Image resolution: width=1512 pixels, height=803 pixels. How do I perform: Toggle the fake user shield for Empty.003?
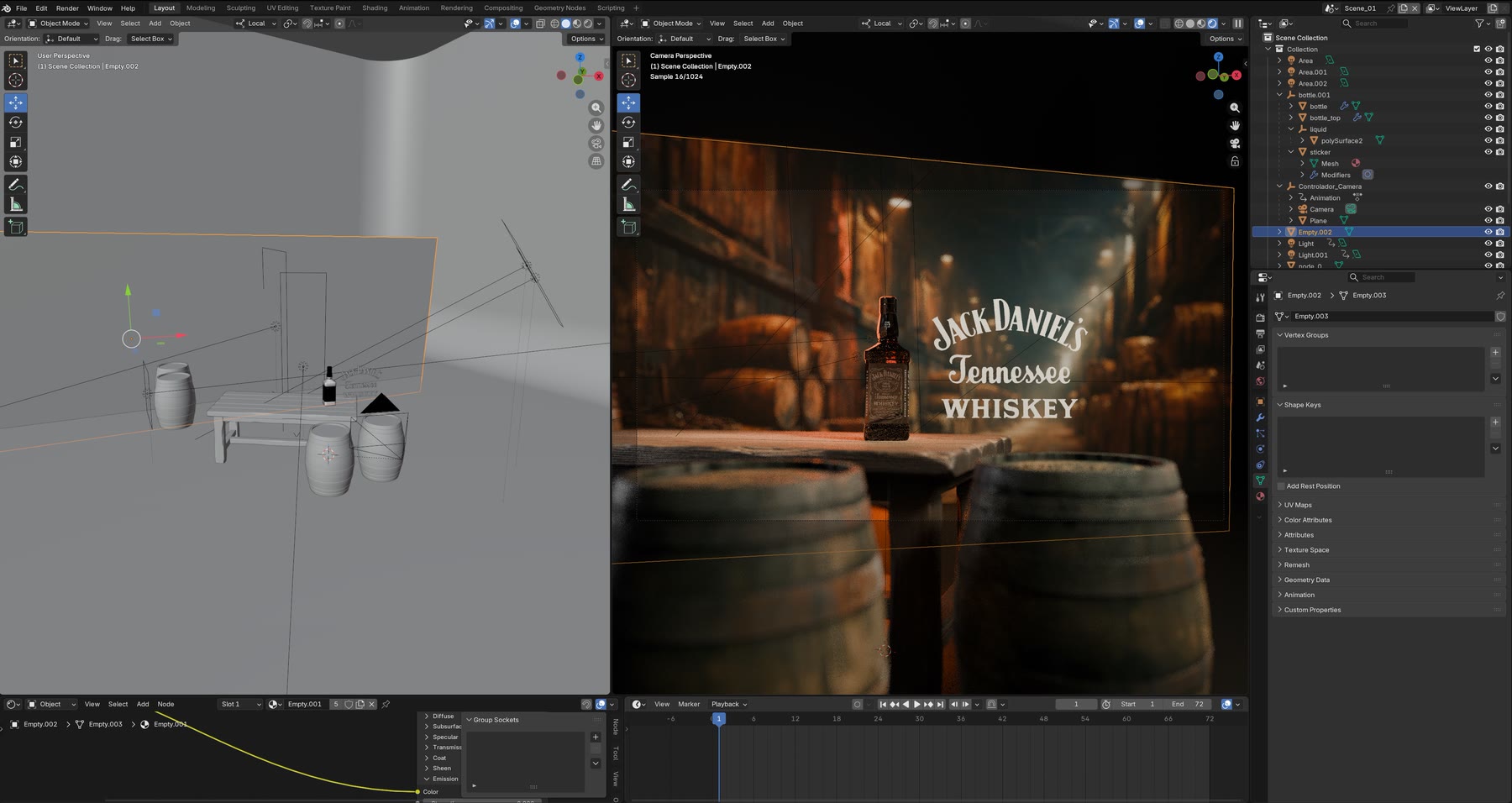pyautogui.click(x=1500, y=317)
